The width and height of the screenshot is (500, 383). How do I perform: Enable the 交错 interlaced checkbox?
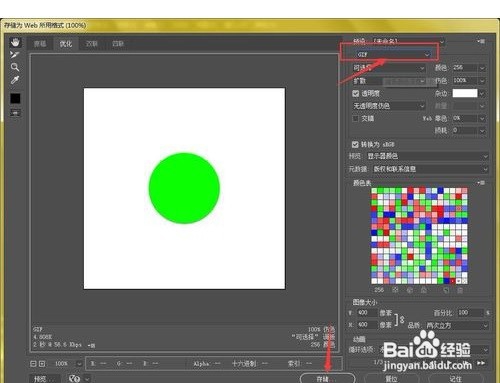(356, 119)
